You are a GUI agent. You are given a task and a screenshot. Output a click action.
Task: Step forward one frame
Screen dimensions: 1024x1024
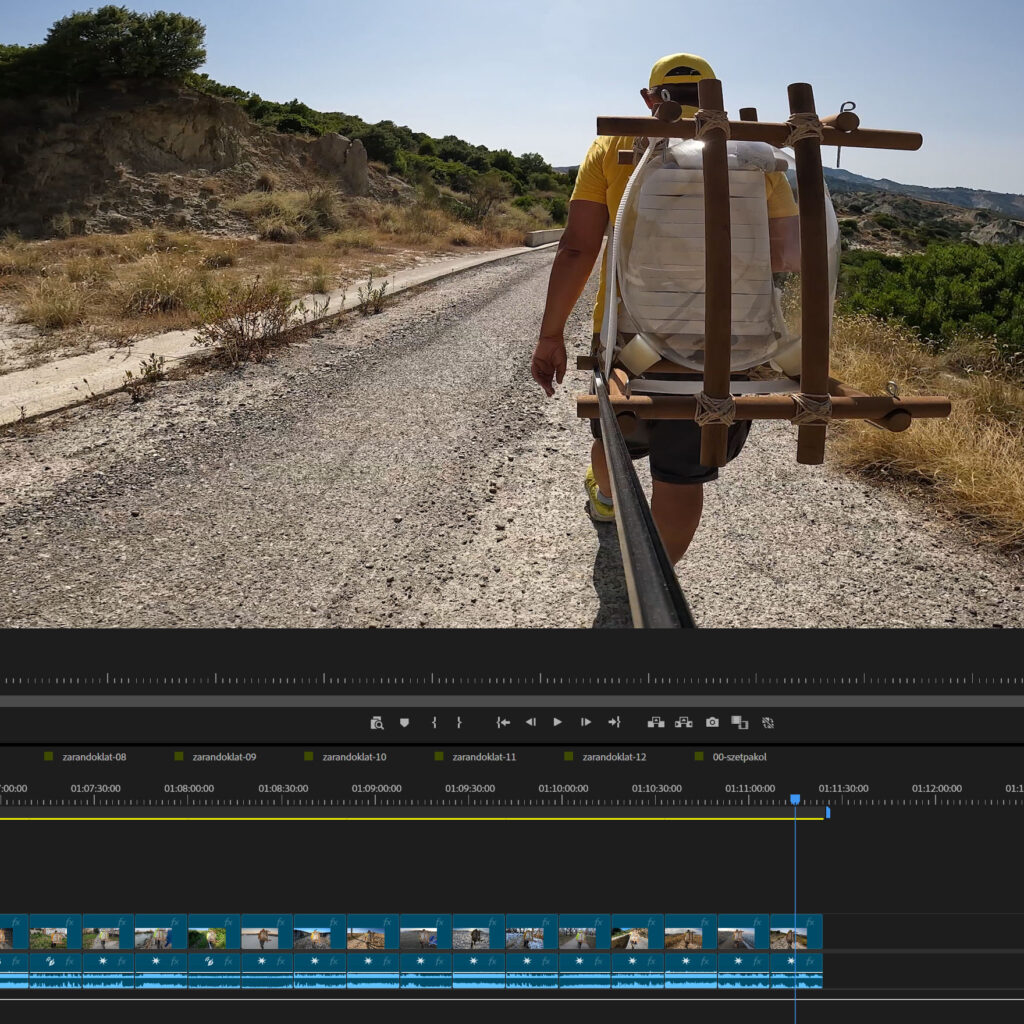[x=586, y=722]
